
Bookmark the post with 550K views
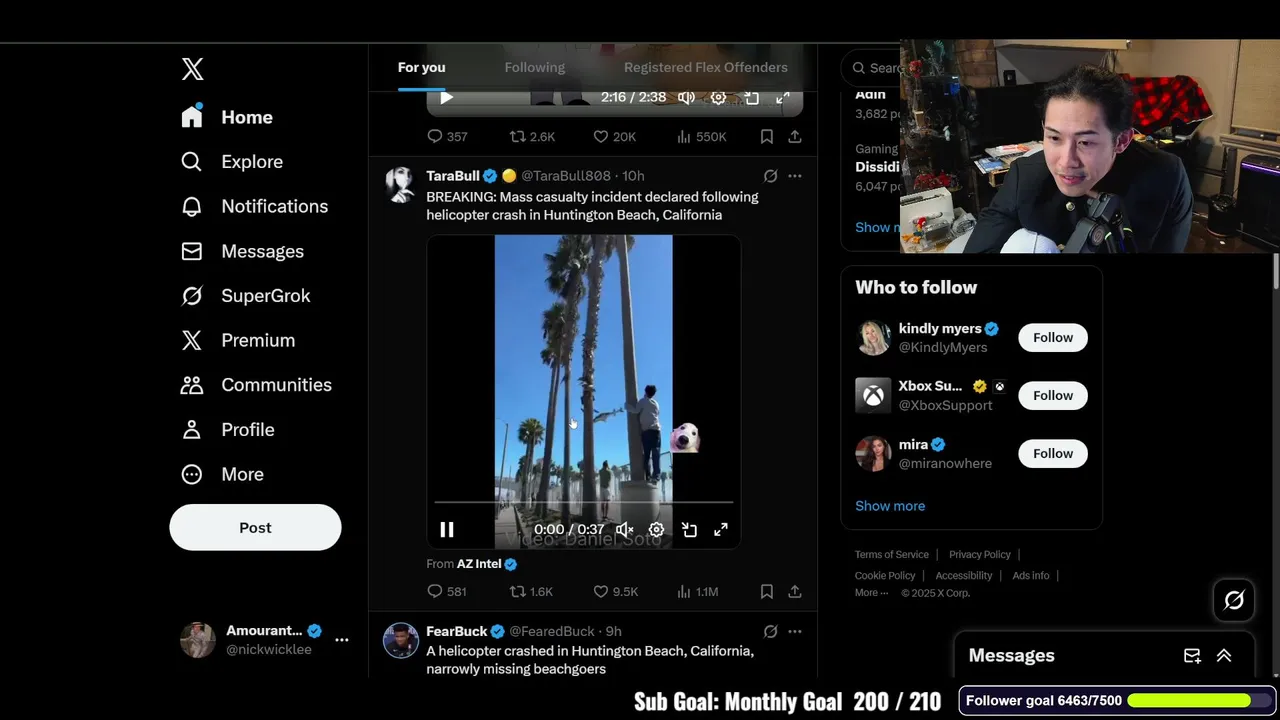point(766,136)
